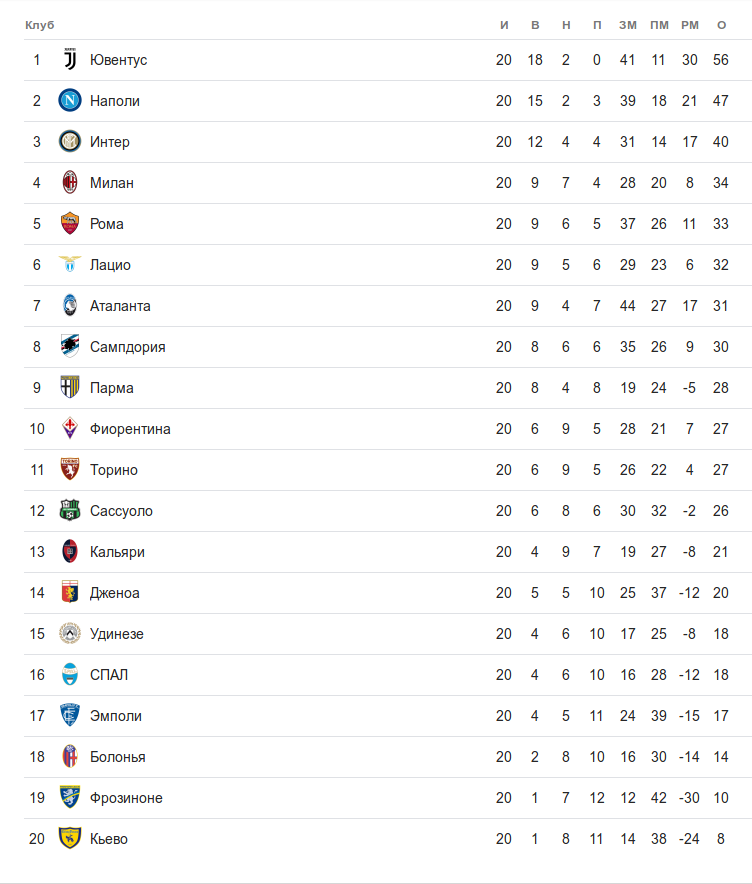This screenshot has width=752, height=884.
Task: Open the Фрозиноне team page
Action: (x=126, y=798)
